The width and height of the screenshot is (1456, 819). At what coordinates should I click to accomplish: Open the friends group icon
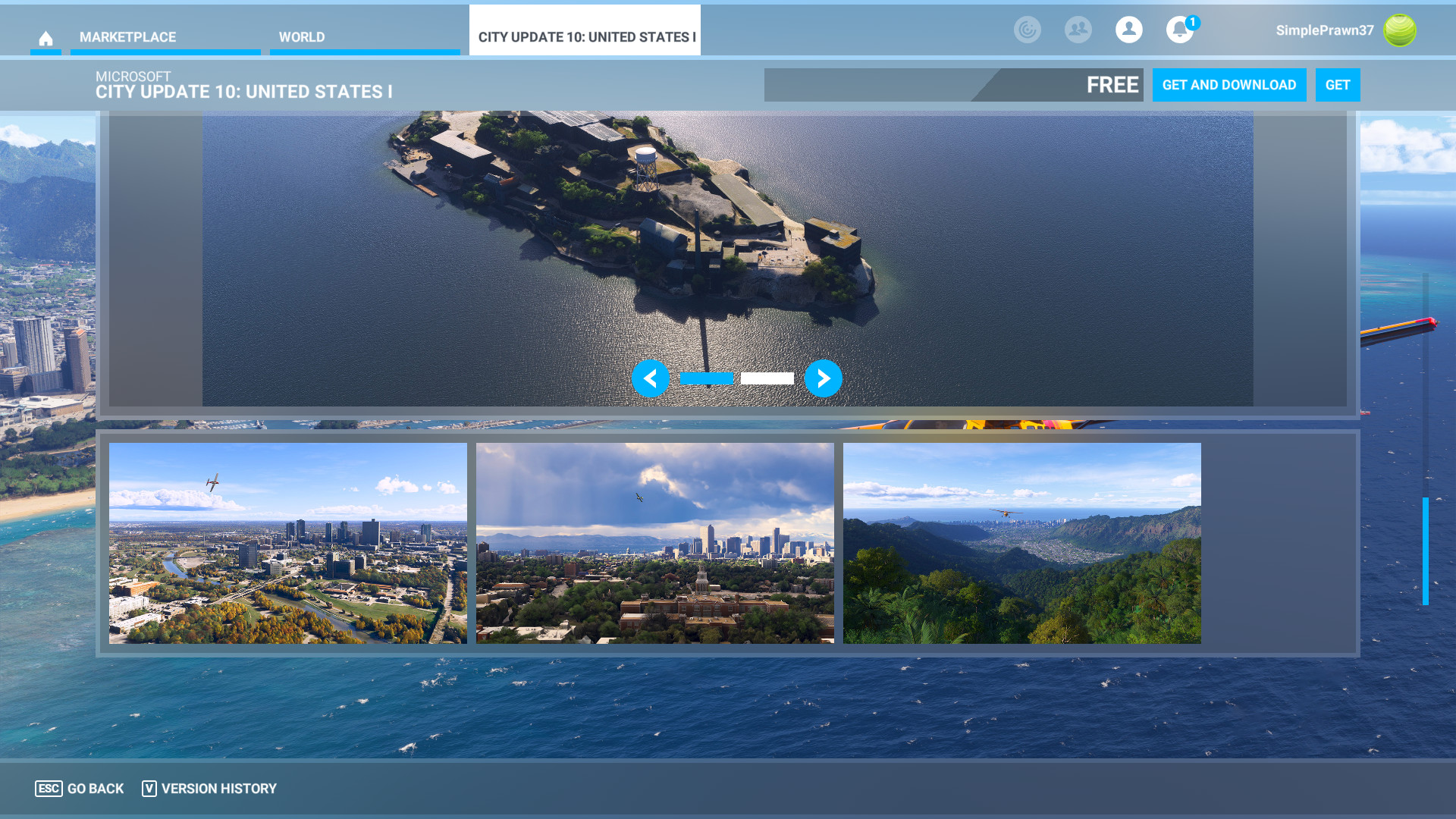[1078, 30]
